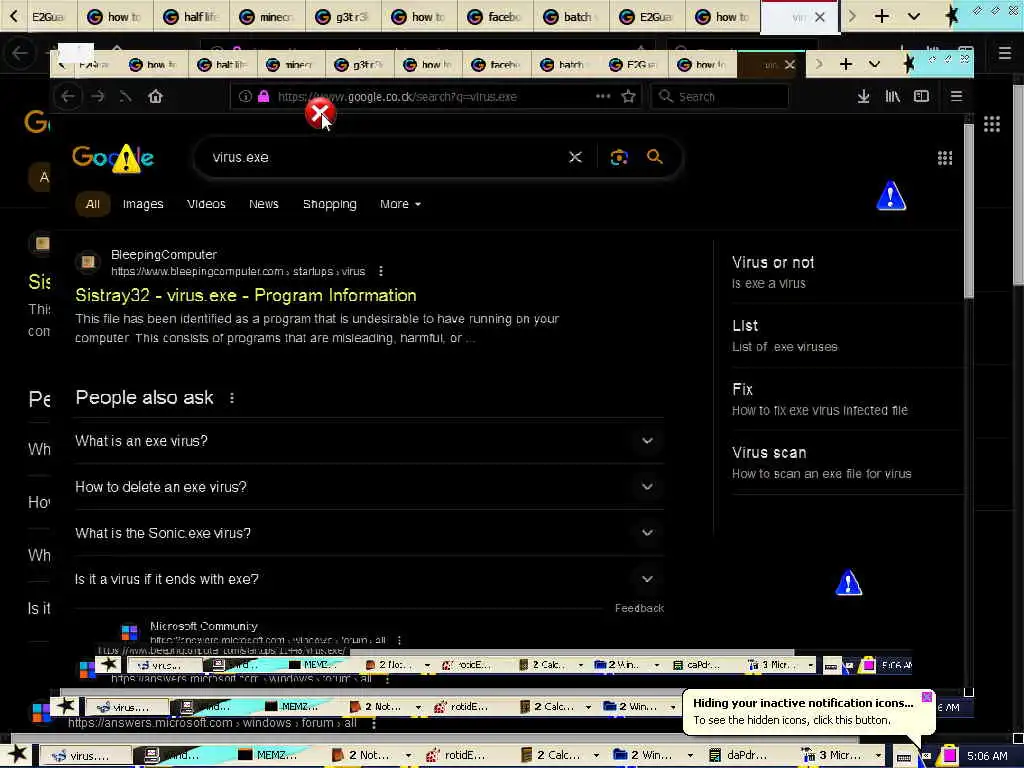Open "Sistray32 - virus.exe - Program Information" link
This screenshot has height=768, width=1024.
(246, 295)
